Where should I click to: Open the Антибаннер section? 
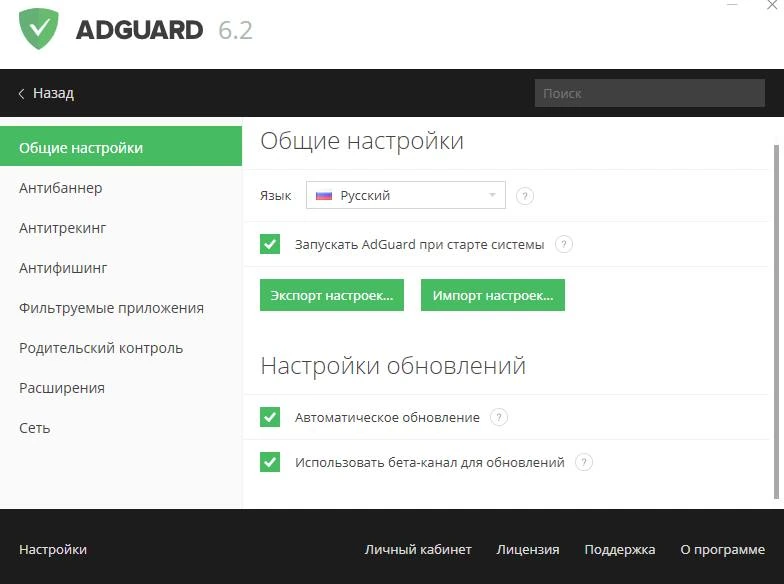(x=60, y=188)
